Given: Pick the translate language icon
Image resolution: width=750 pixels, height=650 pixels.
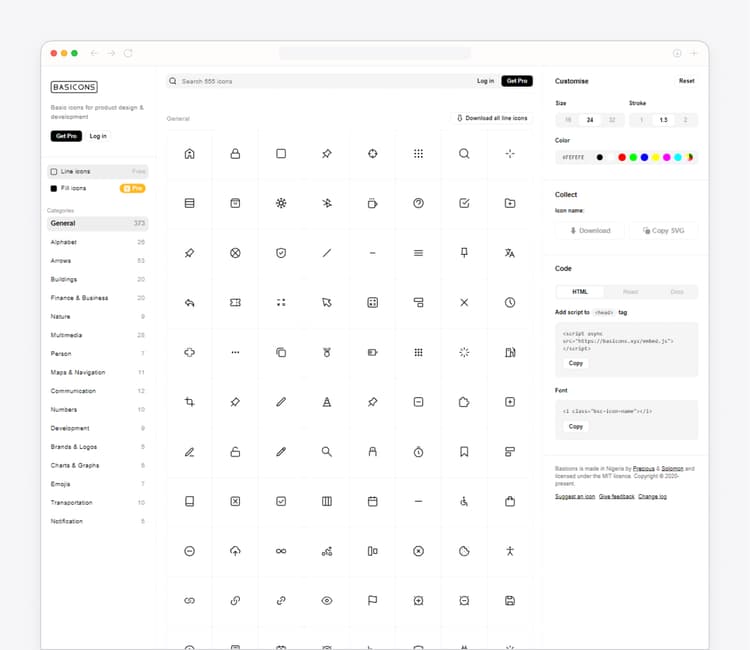Looking at the screenshot, I should (510, 253).
